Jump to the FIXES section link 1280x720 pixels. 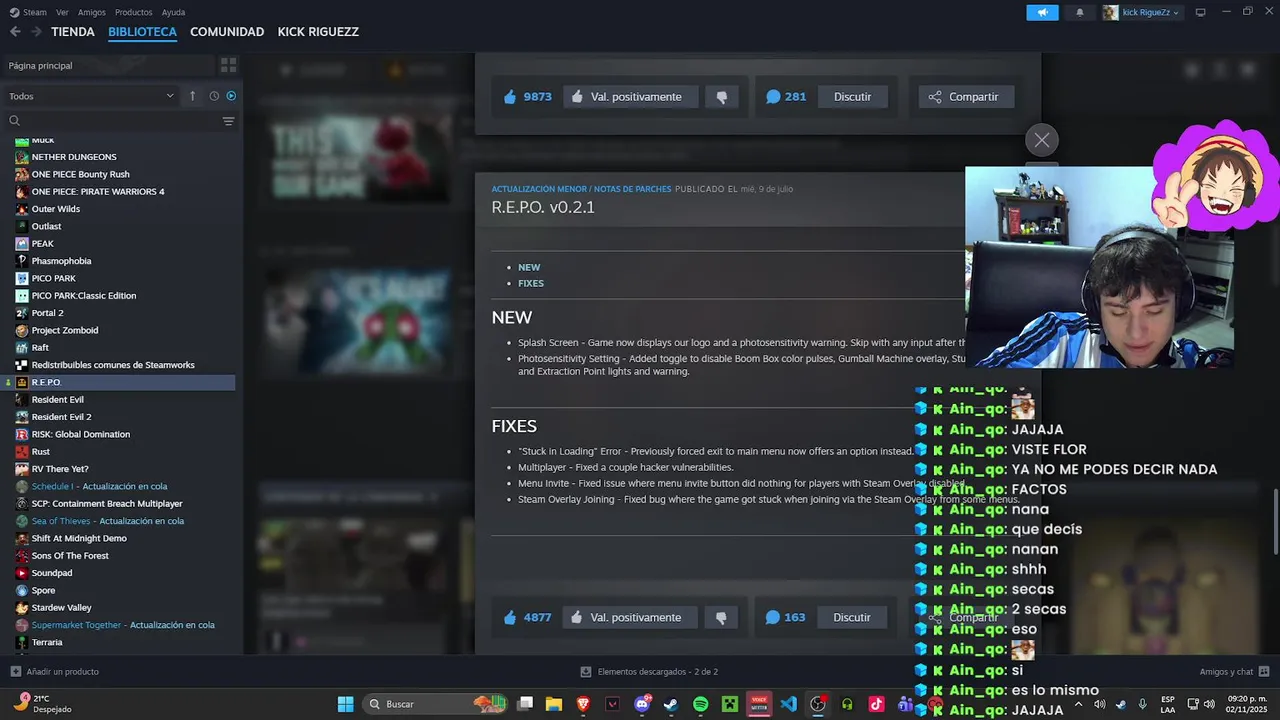point(531,283)
